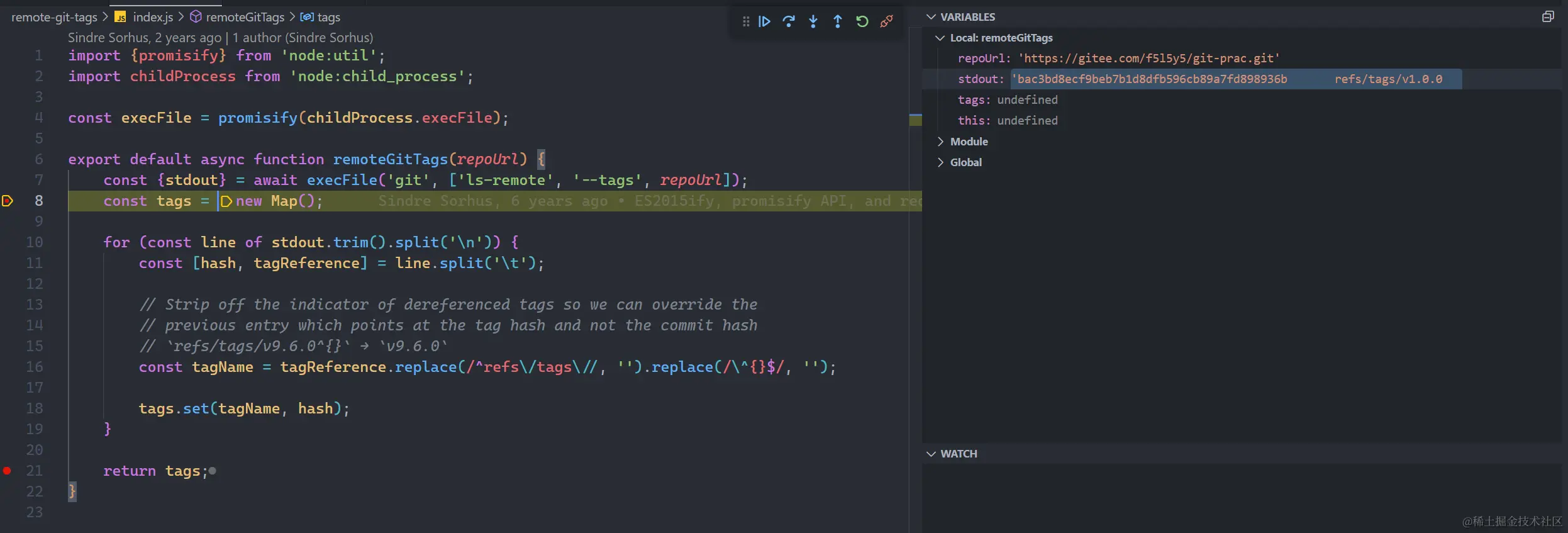
Task: Select the 'tags: undefined' variable row
Action: (x=1242, y=100)
